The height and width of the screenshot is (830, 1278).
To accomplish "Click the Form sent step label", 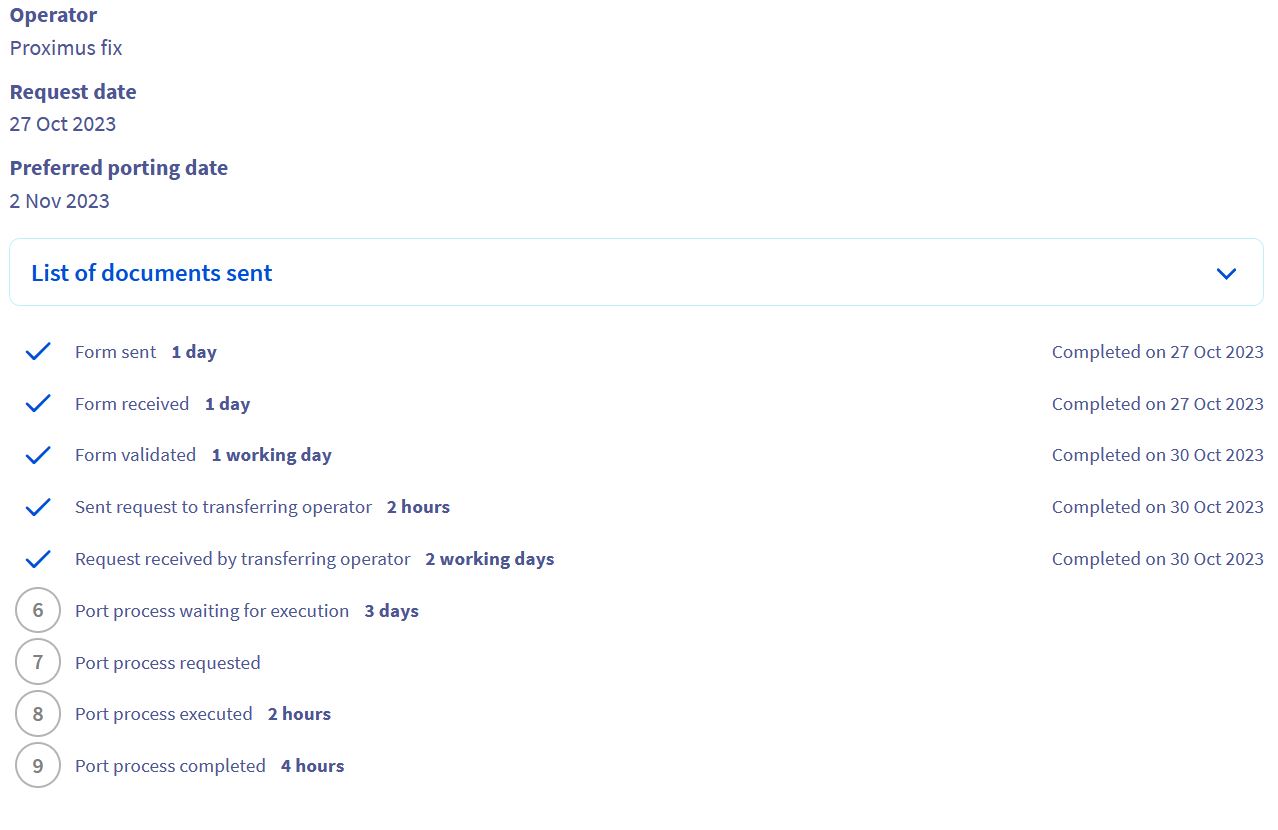I will click(x=116, y=352).
